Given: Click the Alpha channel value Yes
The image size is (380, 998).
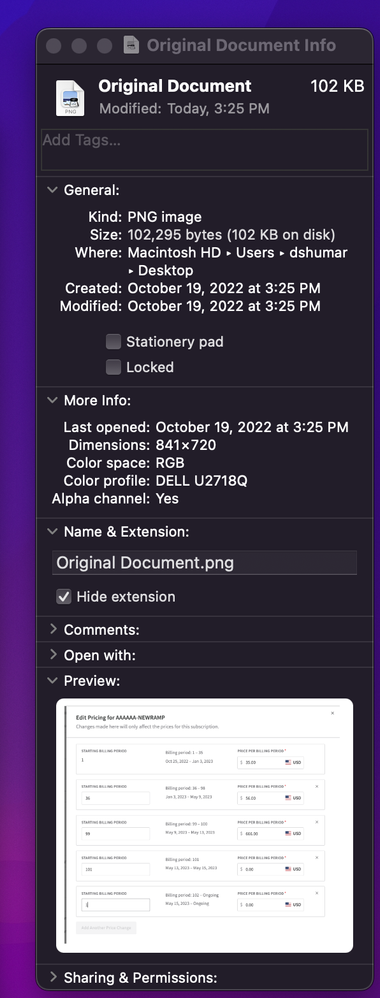Looking at the screenshot, I should pos(167,498).
